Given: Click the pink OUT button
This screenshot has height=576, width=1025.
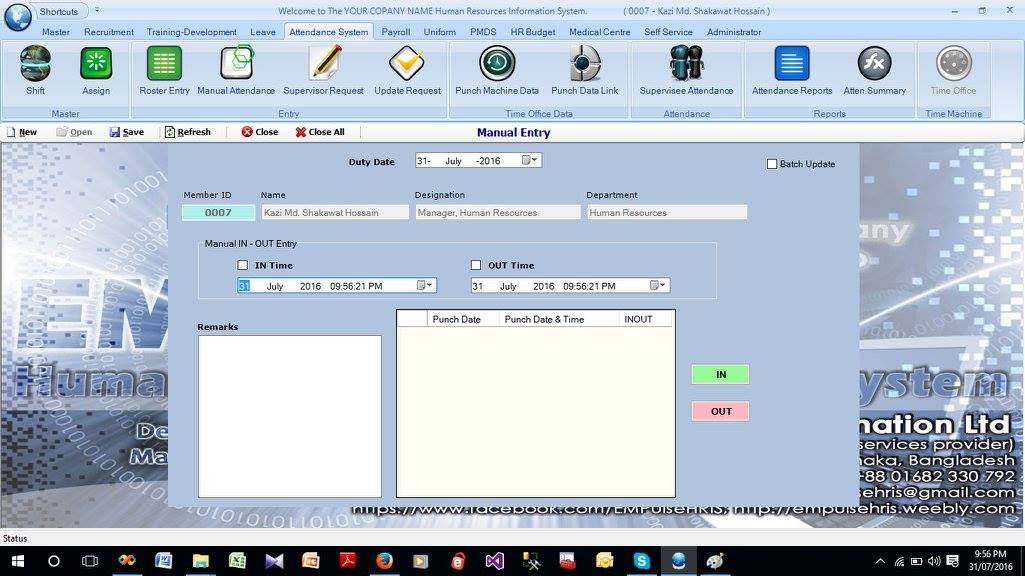Looking at the screenshot, I should coord(720,411).
